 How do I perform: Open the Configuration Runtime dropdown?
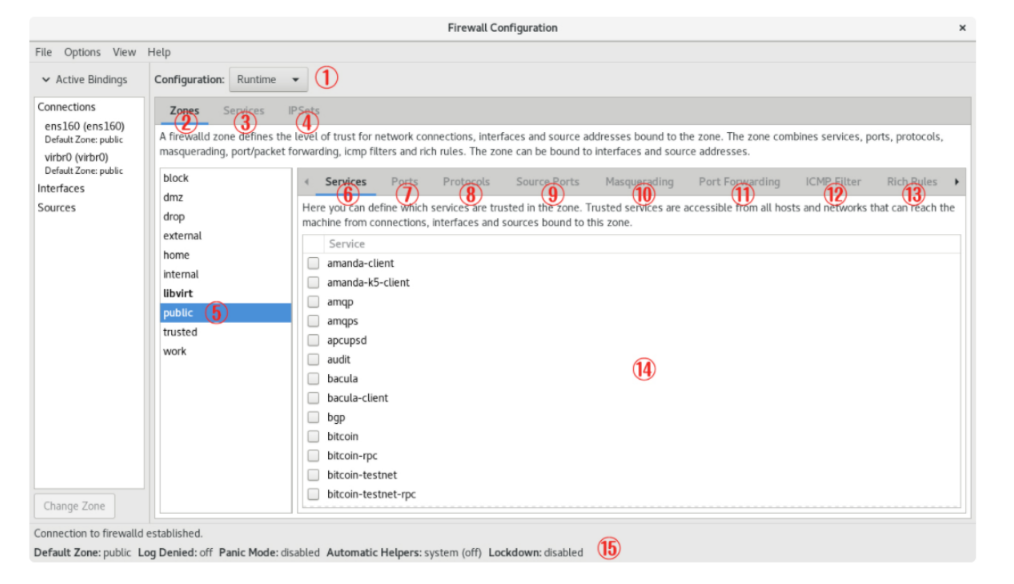point(268,80)
